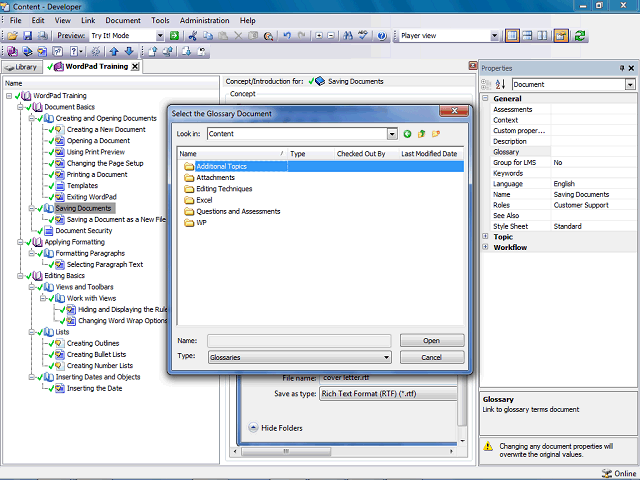Toggle the Properties pane toolbar button
Image resolution: width=640 pixels, height=480 pixels.
(x=561, y=36)
